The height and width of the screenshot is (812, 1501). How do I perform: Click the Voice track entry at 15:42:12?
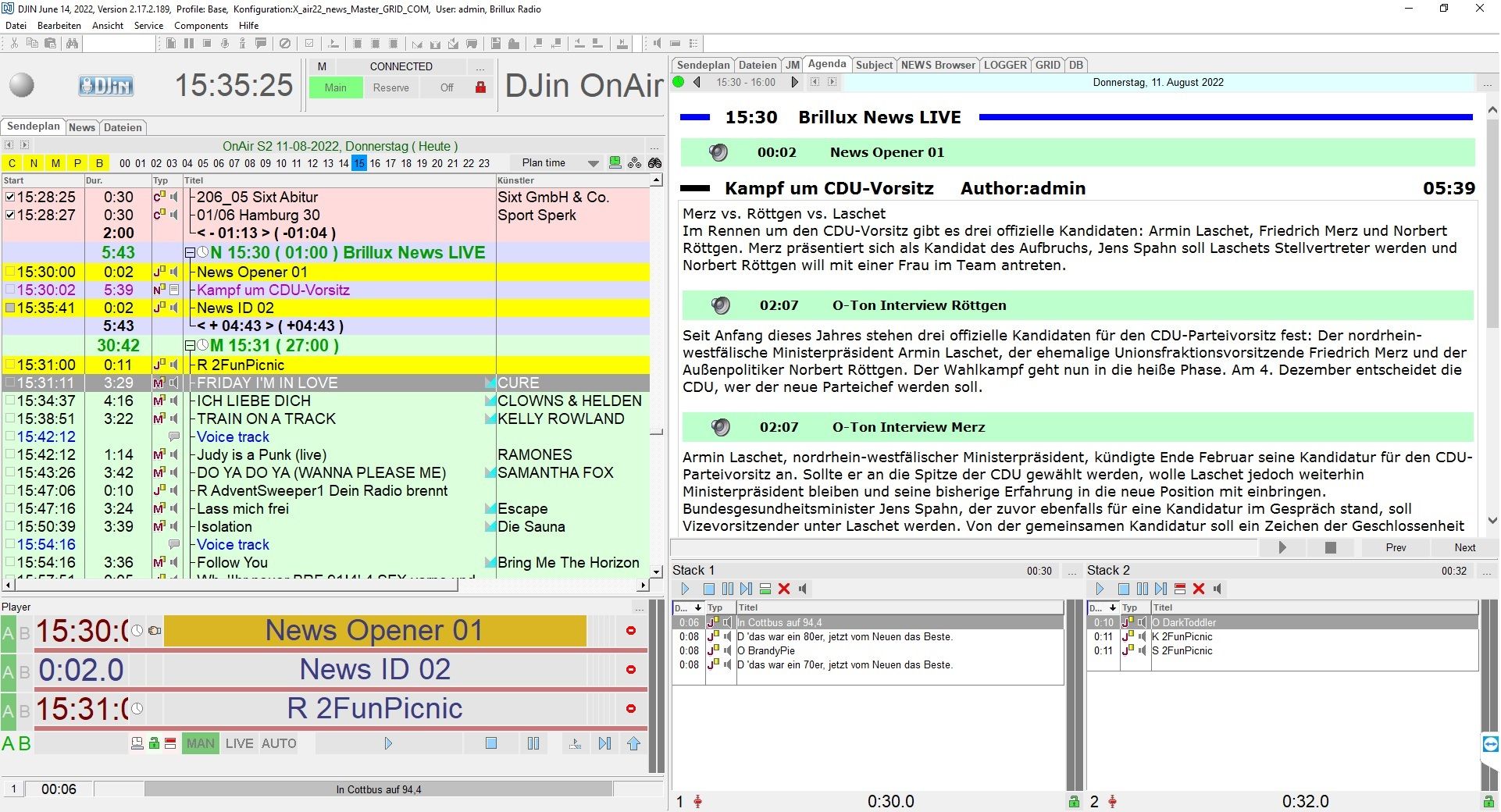point(233,436)
